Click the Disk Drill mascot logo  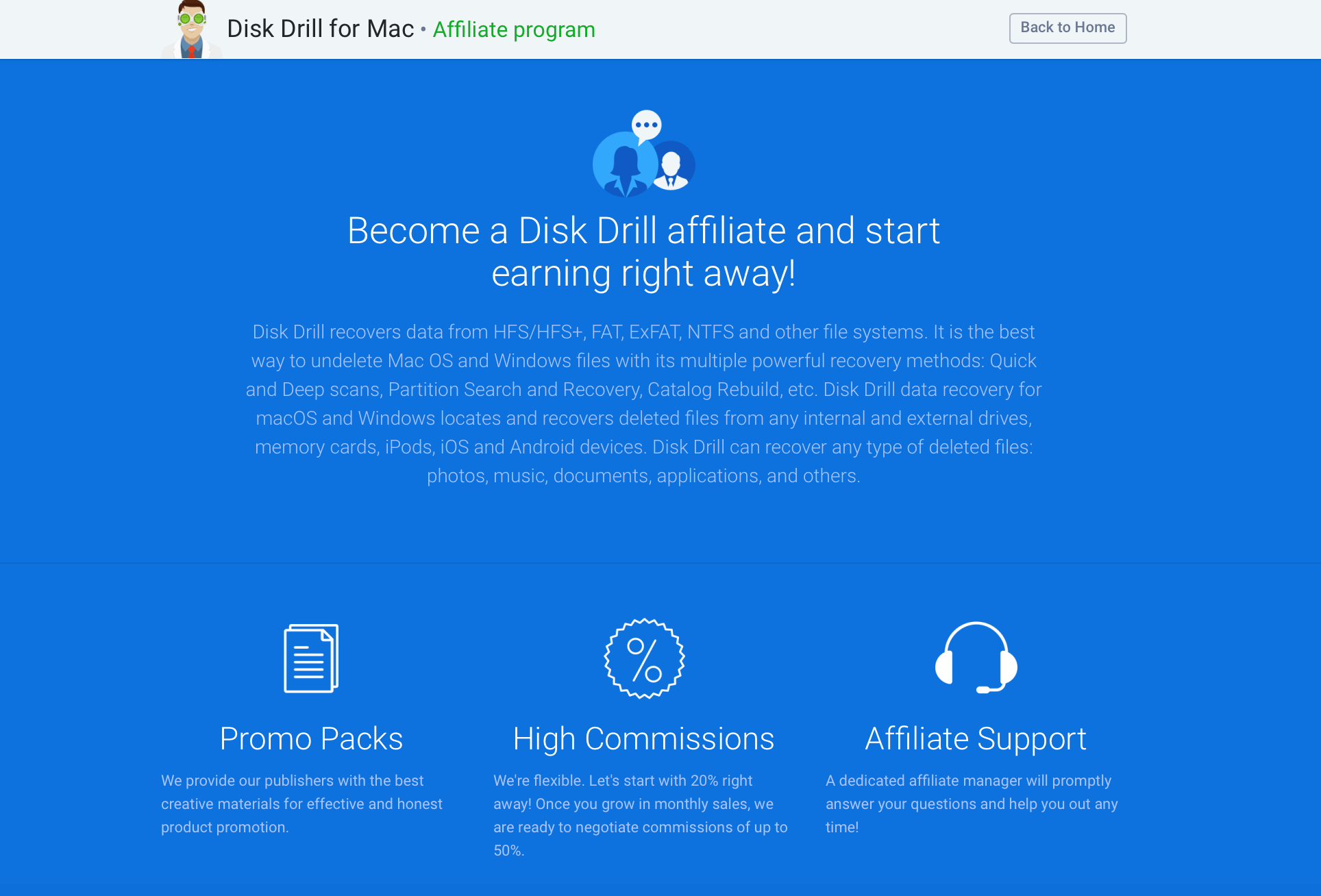click(192, 29)
